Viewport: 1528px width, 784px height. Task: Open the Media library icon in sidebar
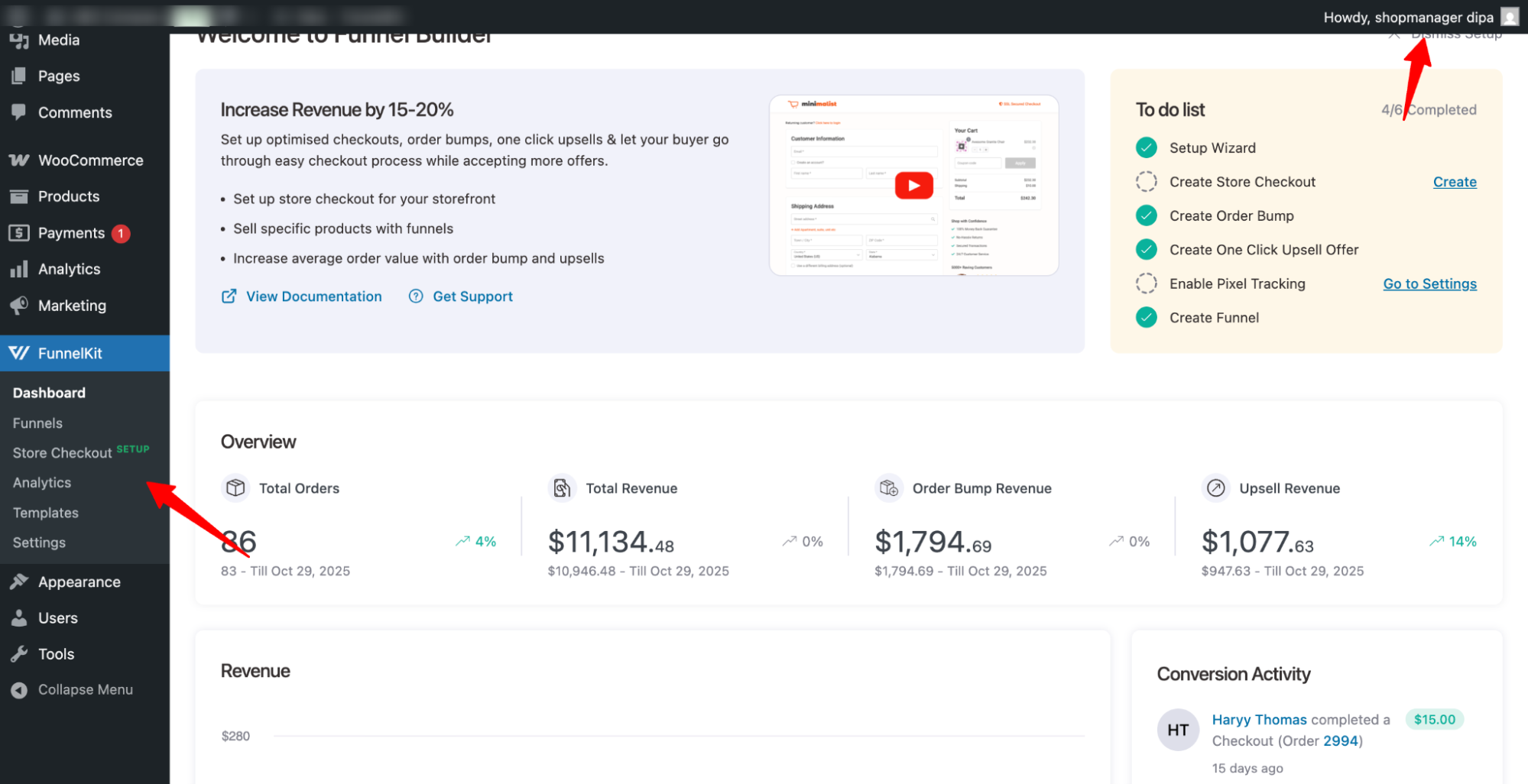(19, 40)
